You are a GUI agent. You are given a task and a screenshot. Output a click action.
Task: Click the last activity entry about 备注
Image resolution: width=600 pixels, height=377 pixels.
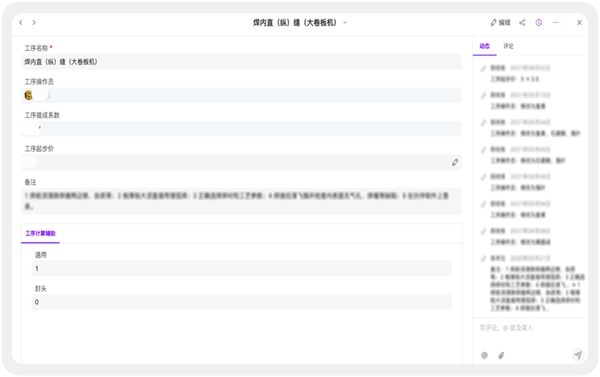pyautogui.click(x=532, y=283)
